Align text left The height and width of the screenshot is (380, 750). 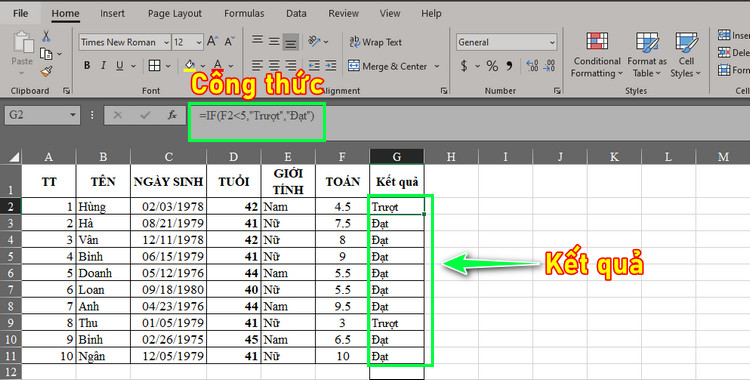257,66
